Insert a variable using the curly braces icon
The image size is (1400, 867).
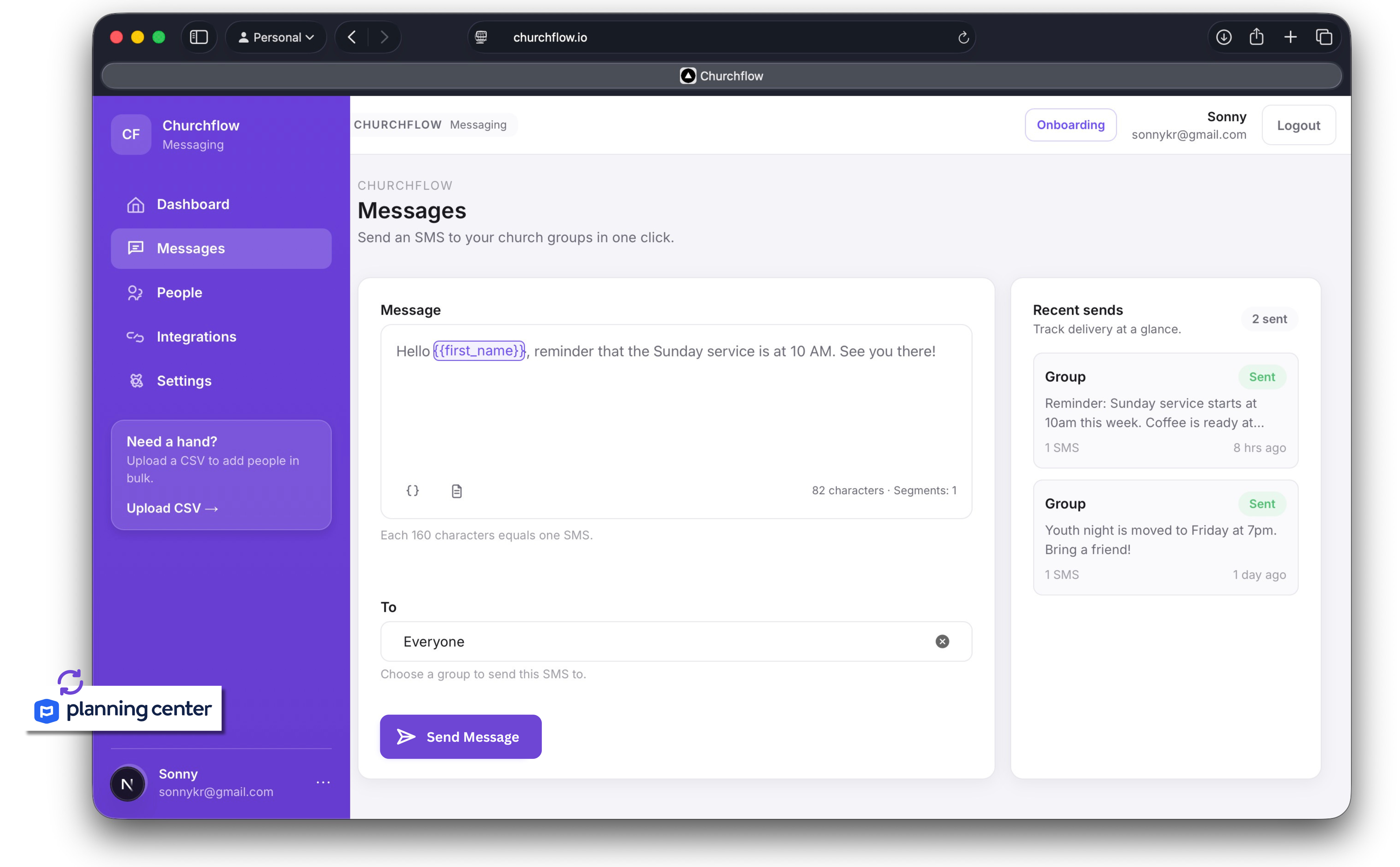413,490
